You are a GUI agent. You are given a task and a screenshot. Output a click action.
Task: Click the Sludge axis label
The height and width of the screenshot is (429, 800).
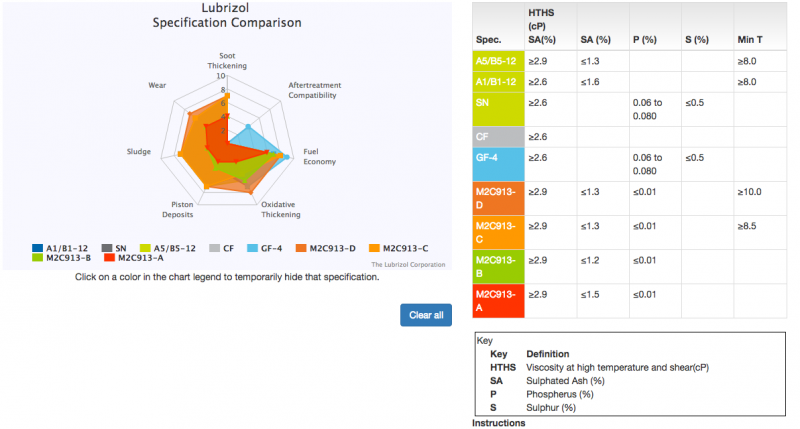(x=139, y=152)
